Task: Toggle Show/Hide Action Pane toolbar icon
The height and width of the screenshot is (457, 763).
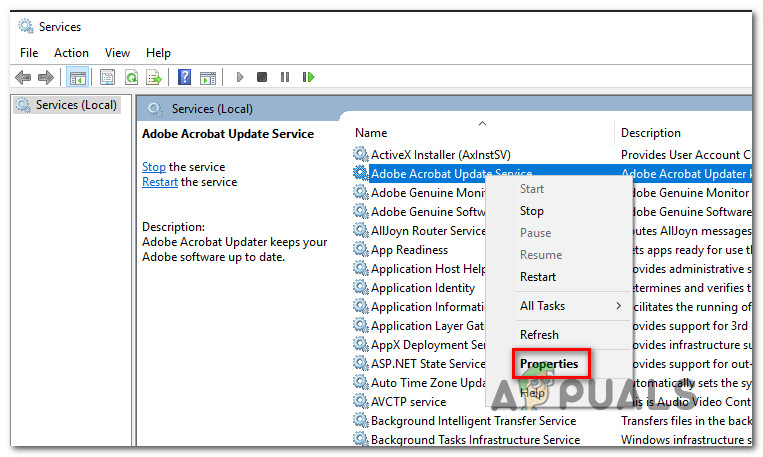Action: (x=208, y=77)
